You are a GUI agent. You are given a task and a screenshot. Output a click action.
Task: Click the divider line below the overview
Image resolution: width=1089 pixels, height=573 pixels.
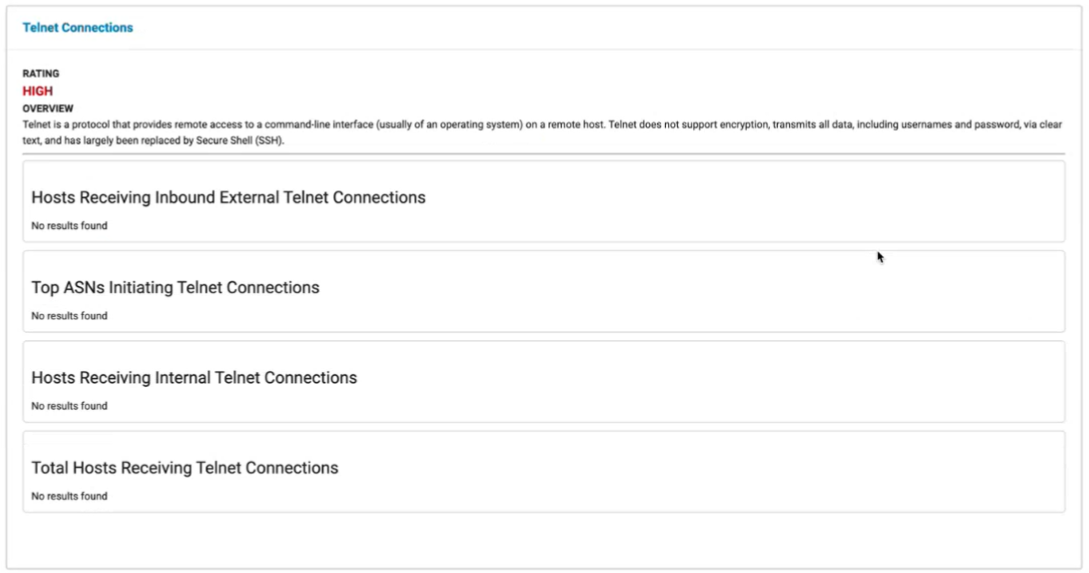pos(544,154)
